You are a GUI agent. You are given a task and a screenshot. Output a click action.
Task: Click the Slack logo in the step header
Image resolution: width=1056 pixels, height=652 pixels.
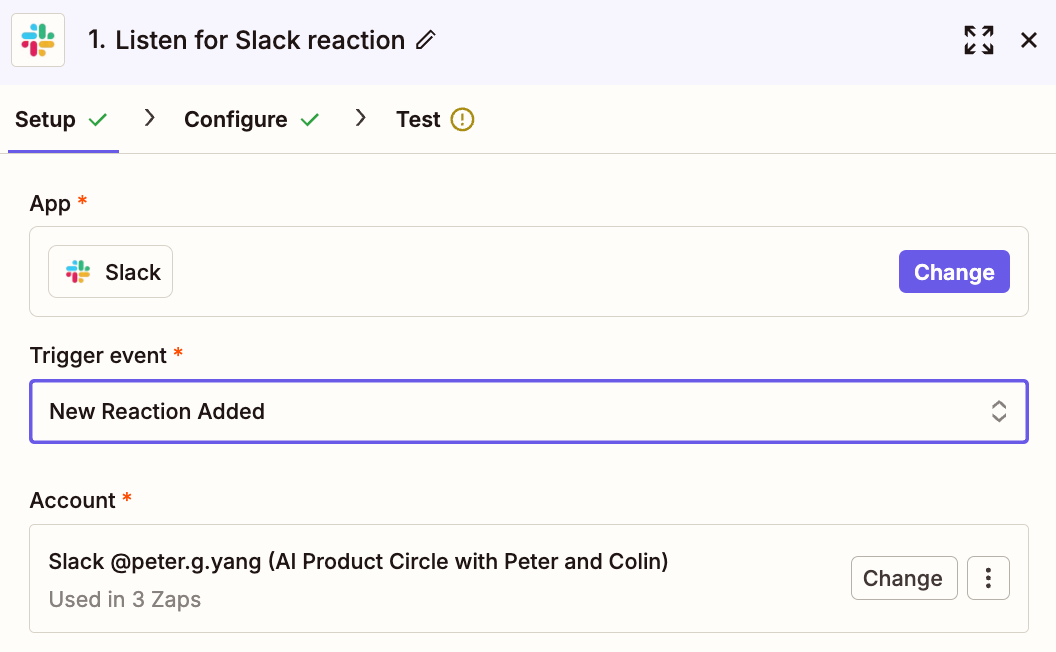click(x=38, y=40)
